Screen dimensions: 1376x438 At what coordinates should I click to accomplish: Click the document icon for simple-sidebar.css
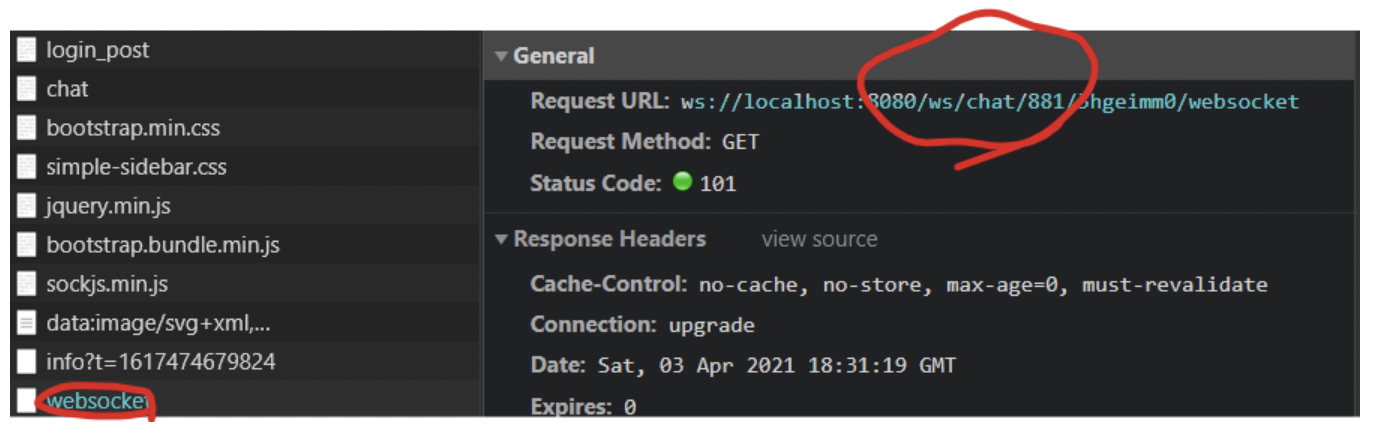[x=27, y=167]
